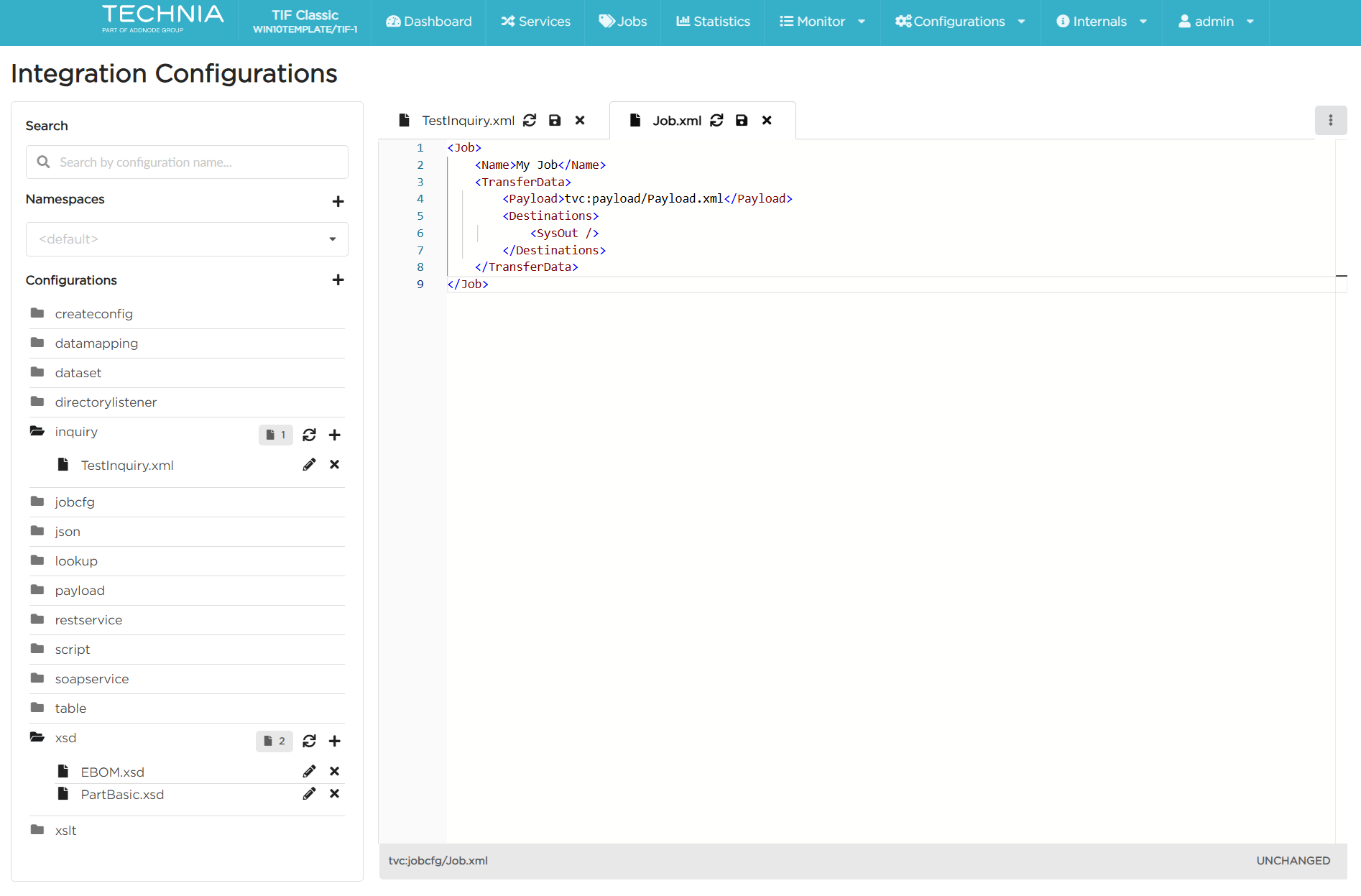Go to the Statistics page
Image resolution: width=1361 pixels, height=896 pixels.
click(x=713, y=22)
